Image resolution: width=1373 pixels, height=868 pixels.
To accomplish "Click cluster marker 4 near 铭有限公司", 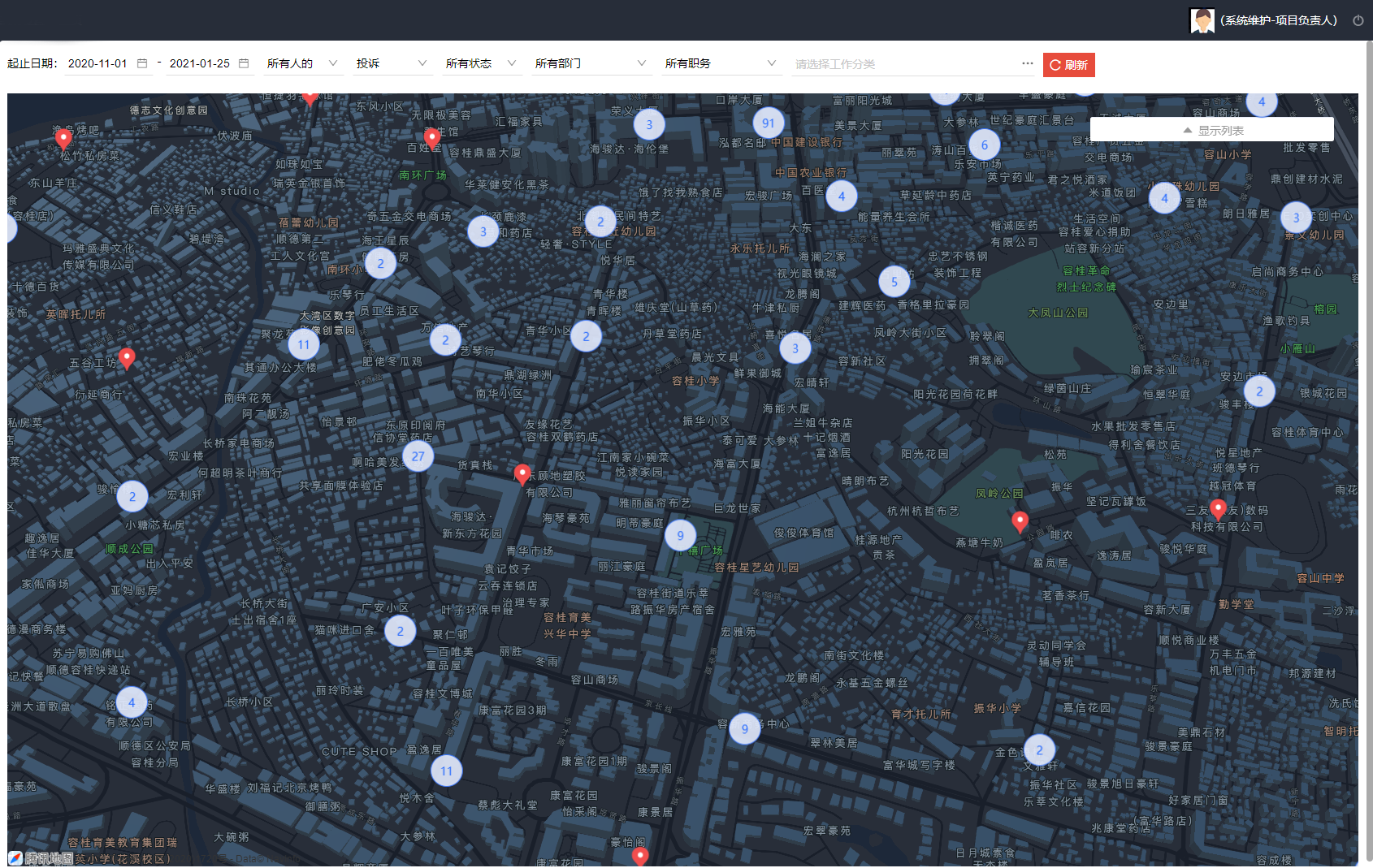I will click(132, 702).
